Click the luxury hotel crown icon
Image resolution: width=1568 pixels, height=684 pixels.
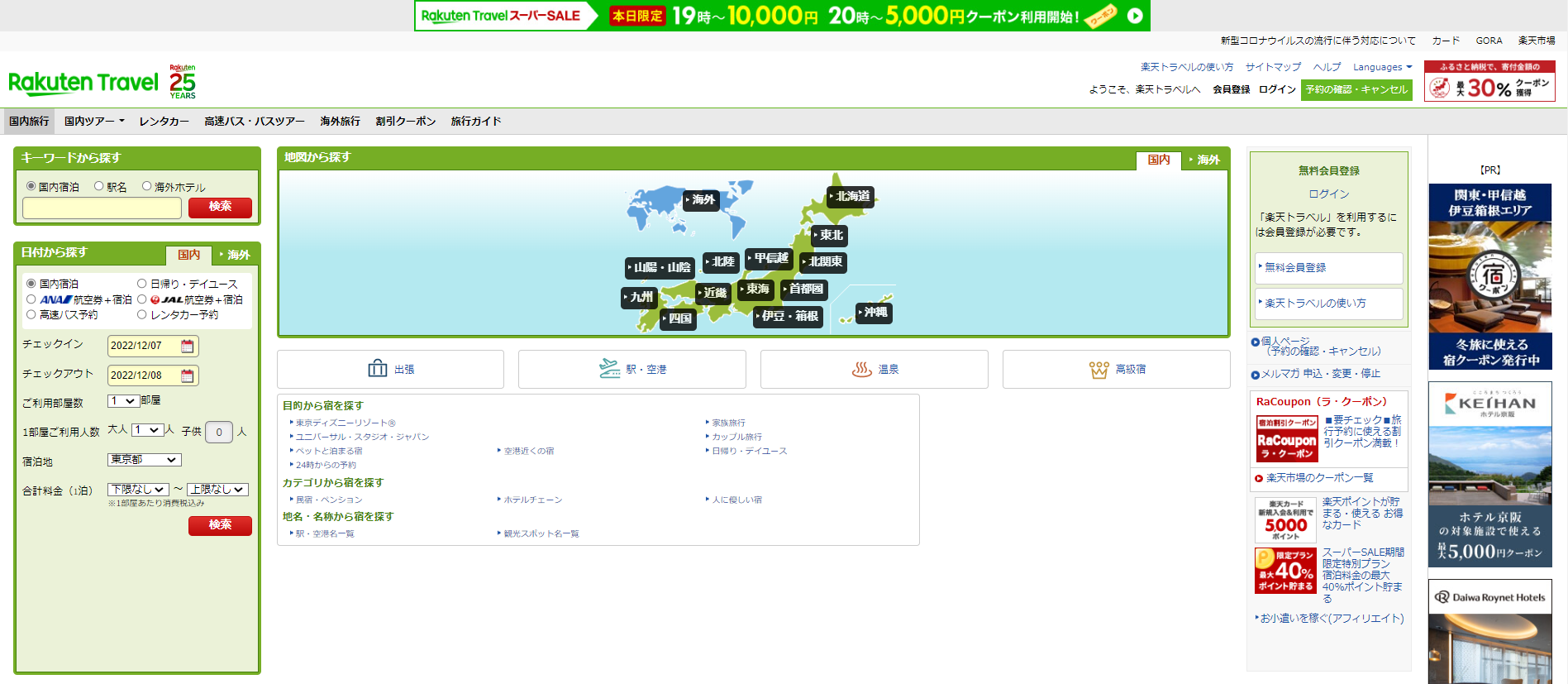coord(1099,370)
